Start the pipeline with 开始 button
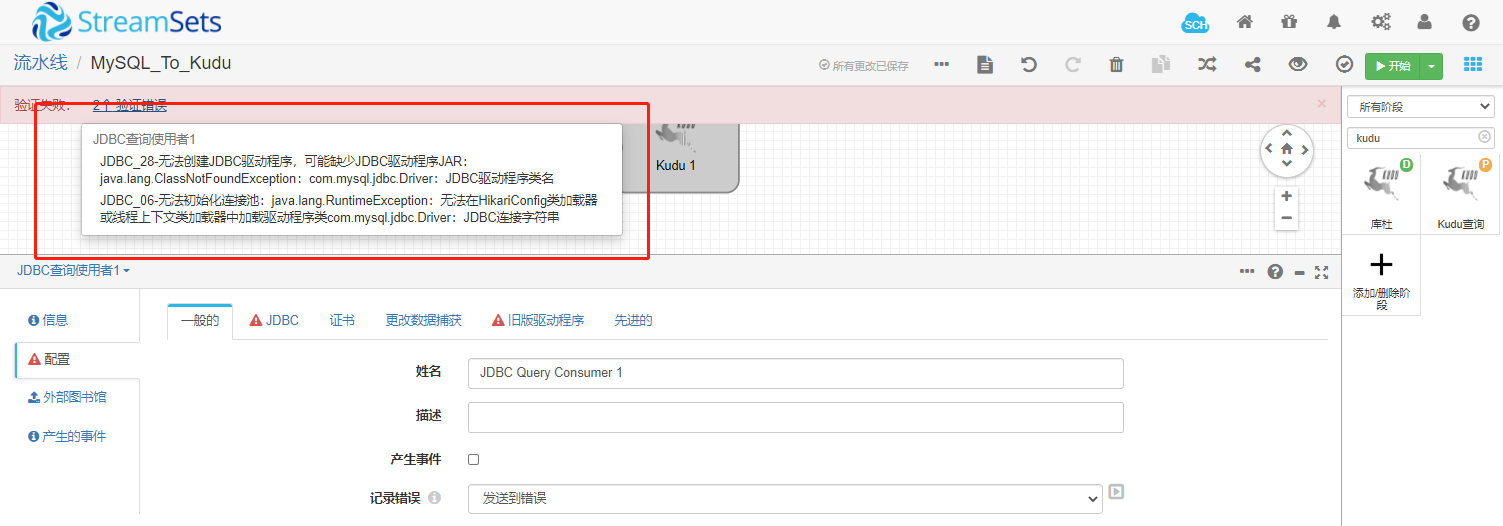Viewport: 1503px width, 526px height. point(1393,66)
